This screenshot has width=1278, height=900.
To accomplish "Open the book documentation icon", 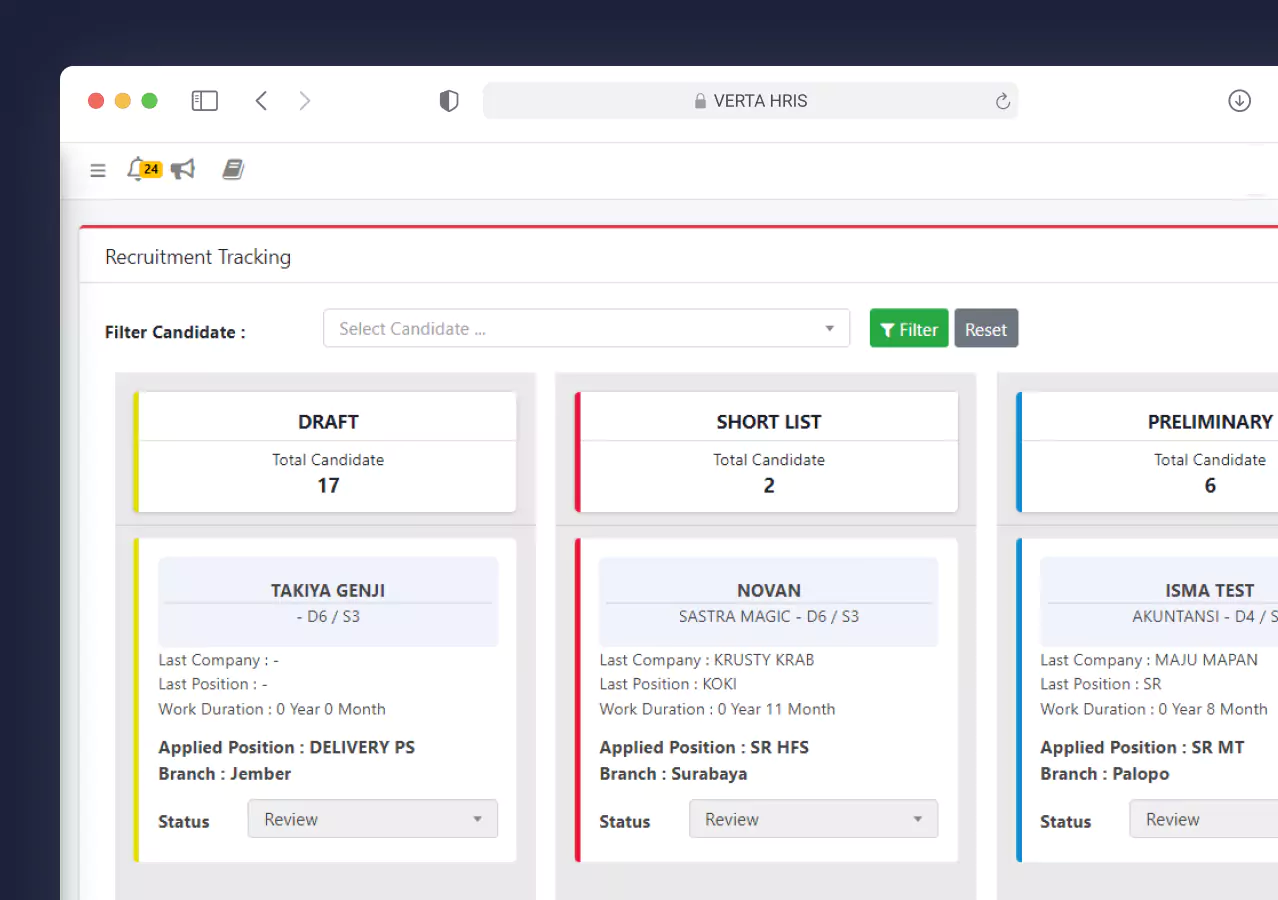I will (x=233, y=169).
